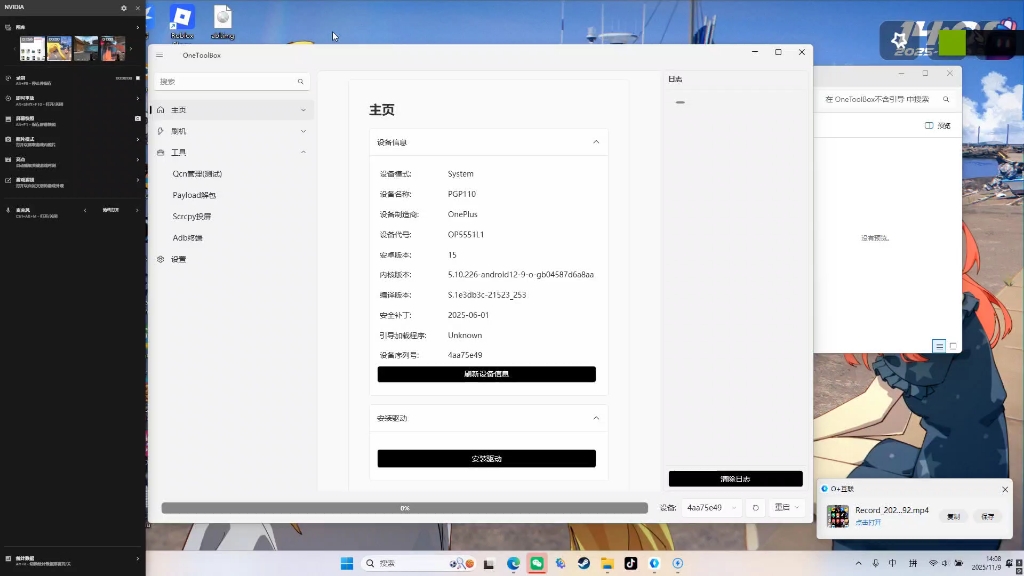Open the Scrcpy screen mirroring sub-item
The height and width of the screenshot is (576, 1024).
191,216
